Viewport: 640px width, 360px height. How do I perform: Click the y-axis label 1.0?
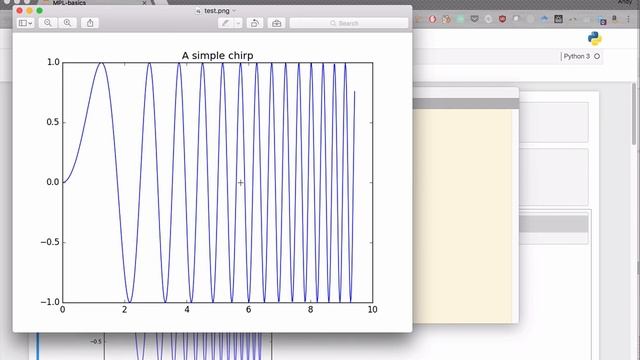pyautogui.click(x=53, y=62)
